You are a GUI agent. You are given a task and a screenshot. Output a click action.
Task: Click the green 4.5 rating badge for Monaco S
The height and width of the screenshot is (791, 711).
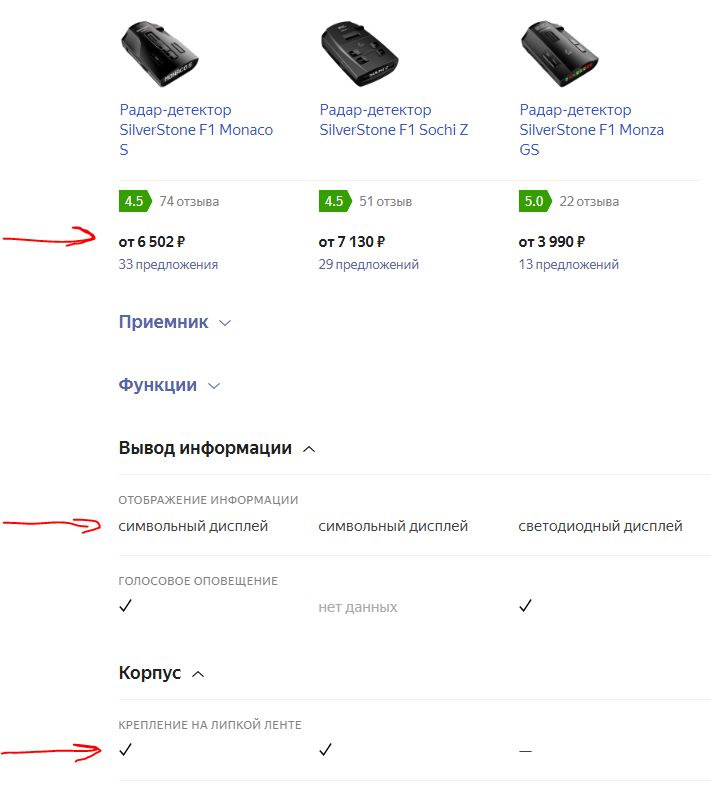tap(134, 201)
